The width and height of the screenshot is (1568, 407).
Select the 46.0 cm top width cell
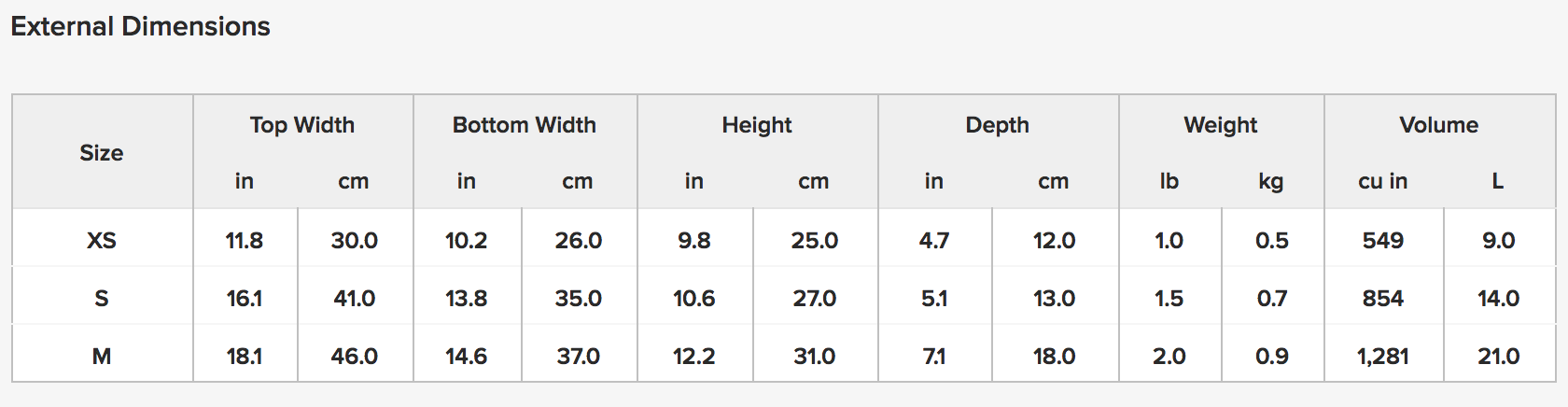pyautogui.click(x=355, y=357)
